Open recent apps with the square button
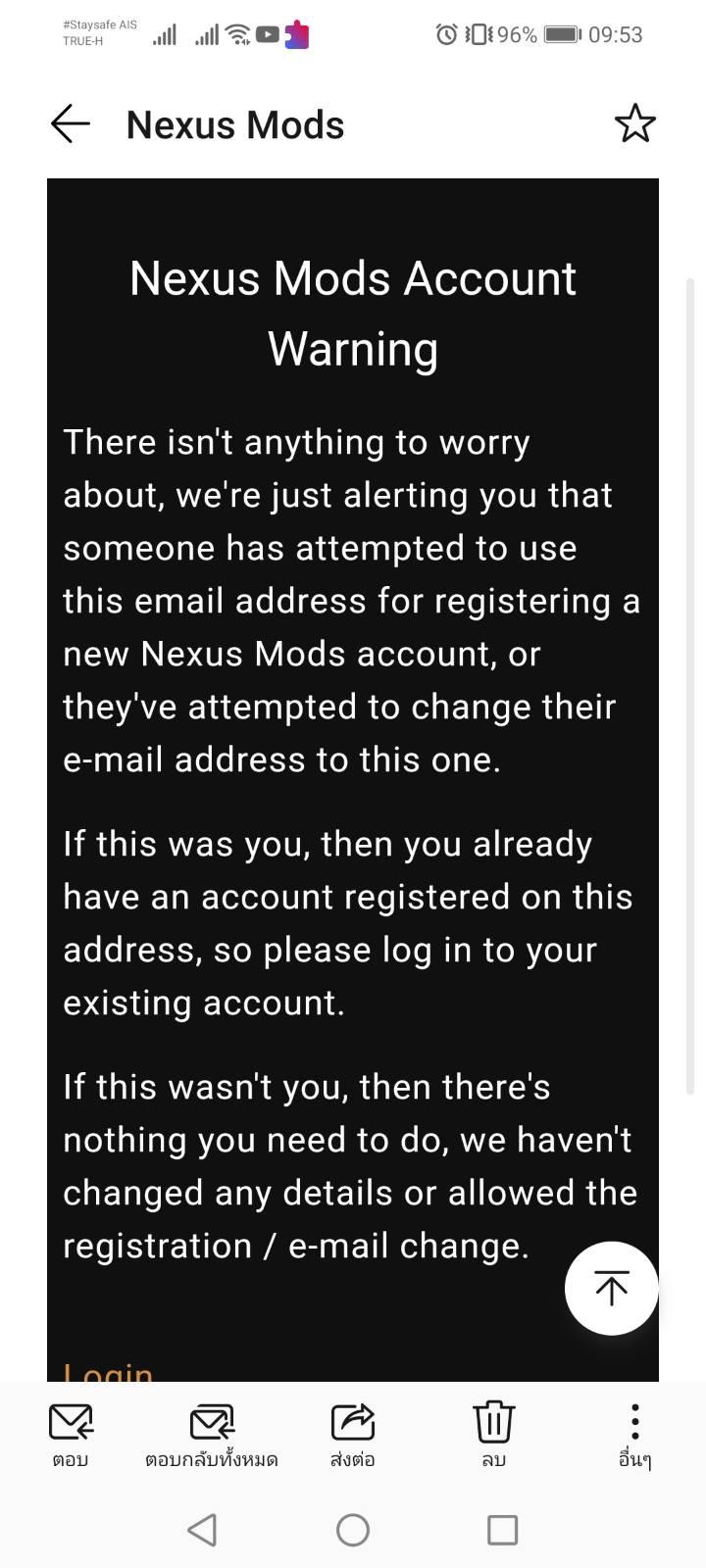Viewport: 706px width, 1568px height. (x=502, y=1530)
